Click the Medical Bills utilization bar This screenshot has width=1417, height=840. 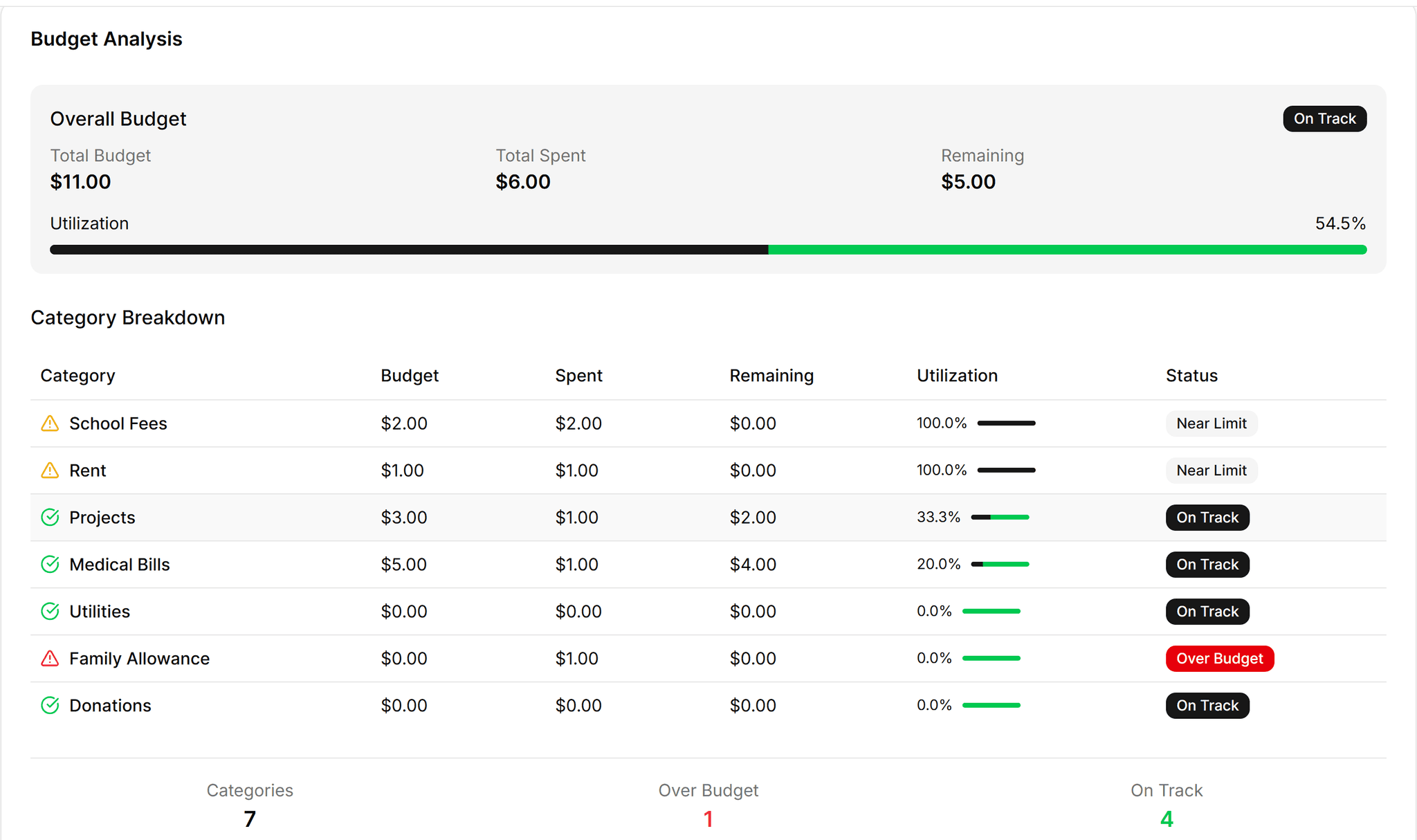[x=1000, y=565]
